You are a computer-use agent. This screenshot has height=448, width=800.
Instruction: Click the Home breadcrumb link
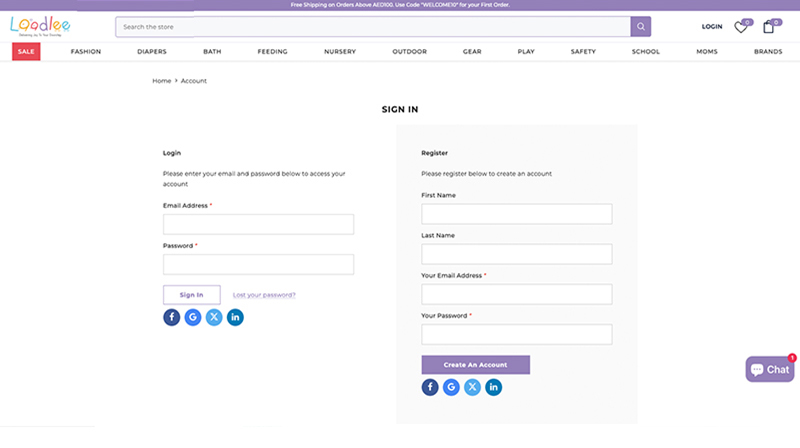161,80
